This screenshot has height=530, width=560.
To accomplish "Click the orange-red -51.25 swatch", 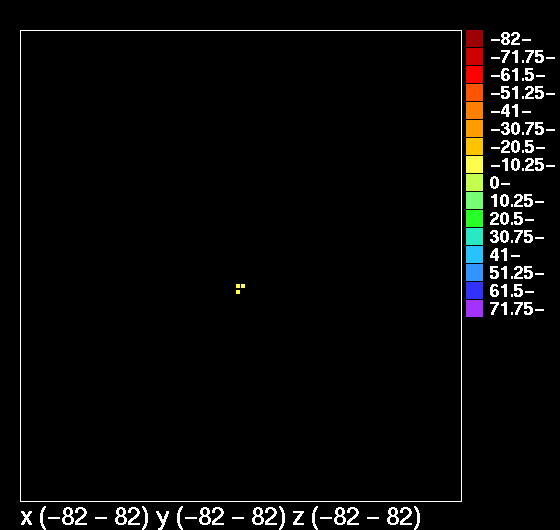I will (474, 92).
